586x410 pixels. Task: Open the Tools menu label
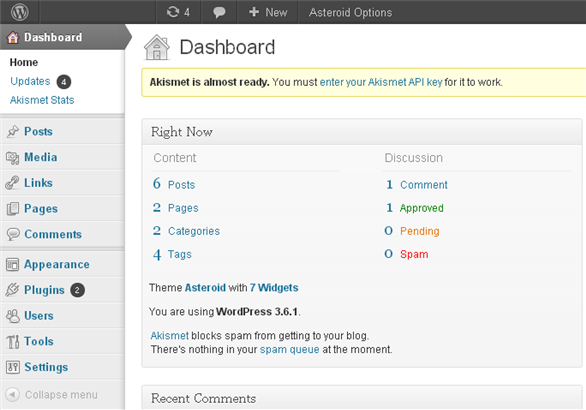pyautogui.click(x=39, y=341)
